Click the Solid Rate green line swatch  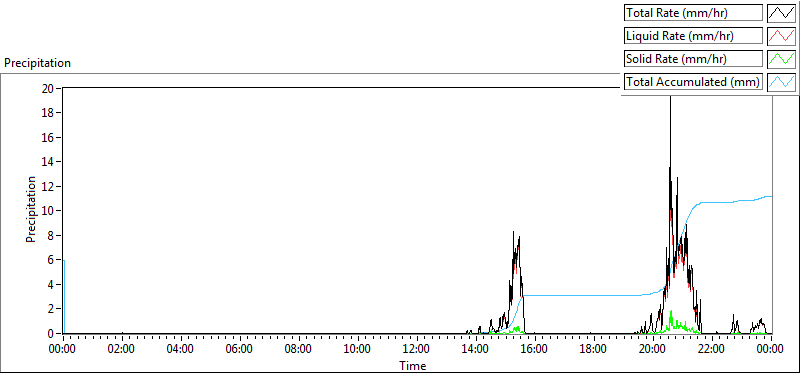tap(781, 59)
